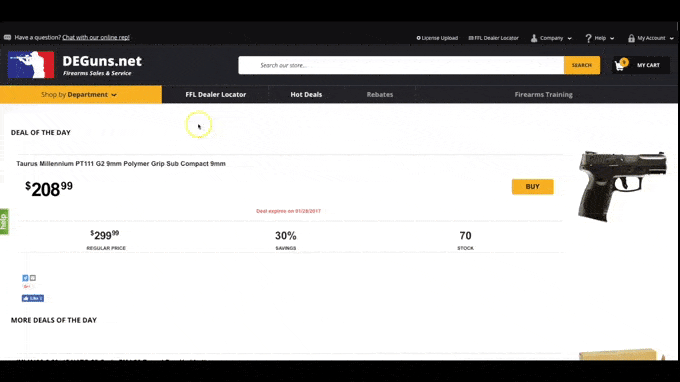Viewport: 680px width, 382px height.
Task: Click the License Upload link
Action: click(437, 38)
